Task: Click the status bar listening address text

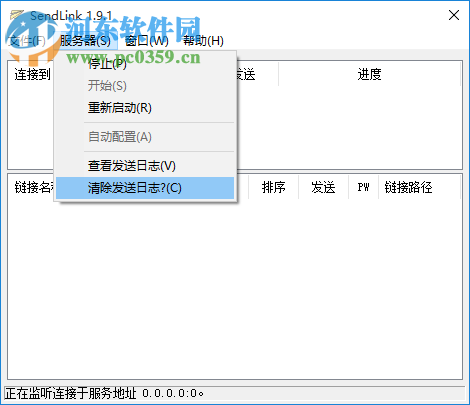Action: (104, 393)
